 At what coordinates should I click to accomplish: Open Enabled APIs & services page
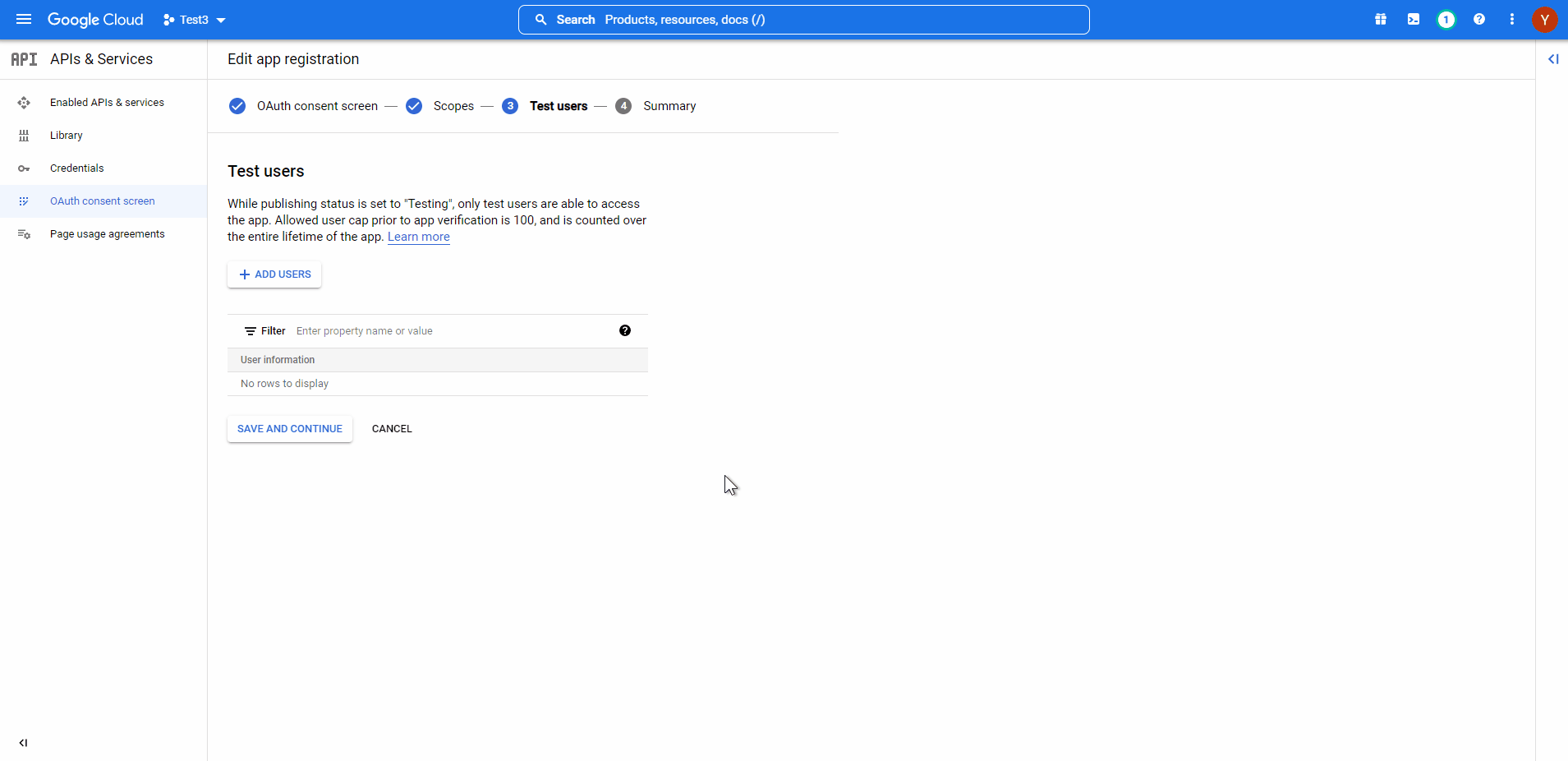click(107, 103)
